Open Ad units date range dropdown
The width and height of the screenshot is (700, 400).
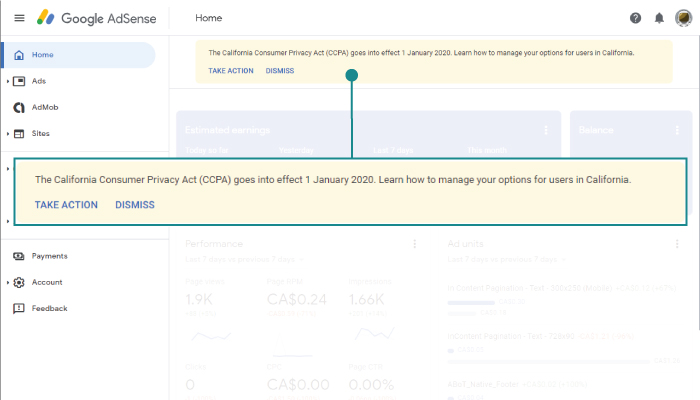click(507, 259)
